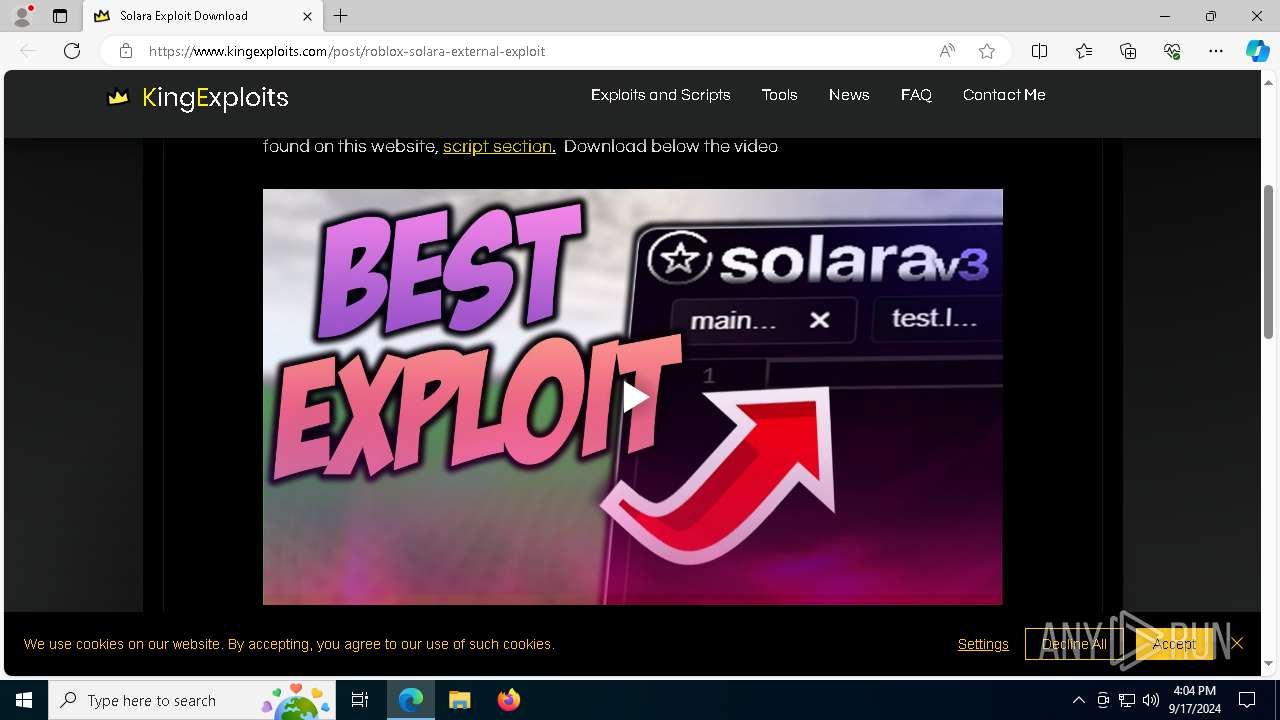
Task: Open network status tray icon
Action: [x=1127, y=700]
